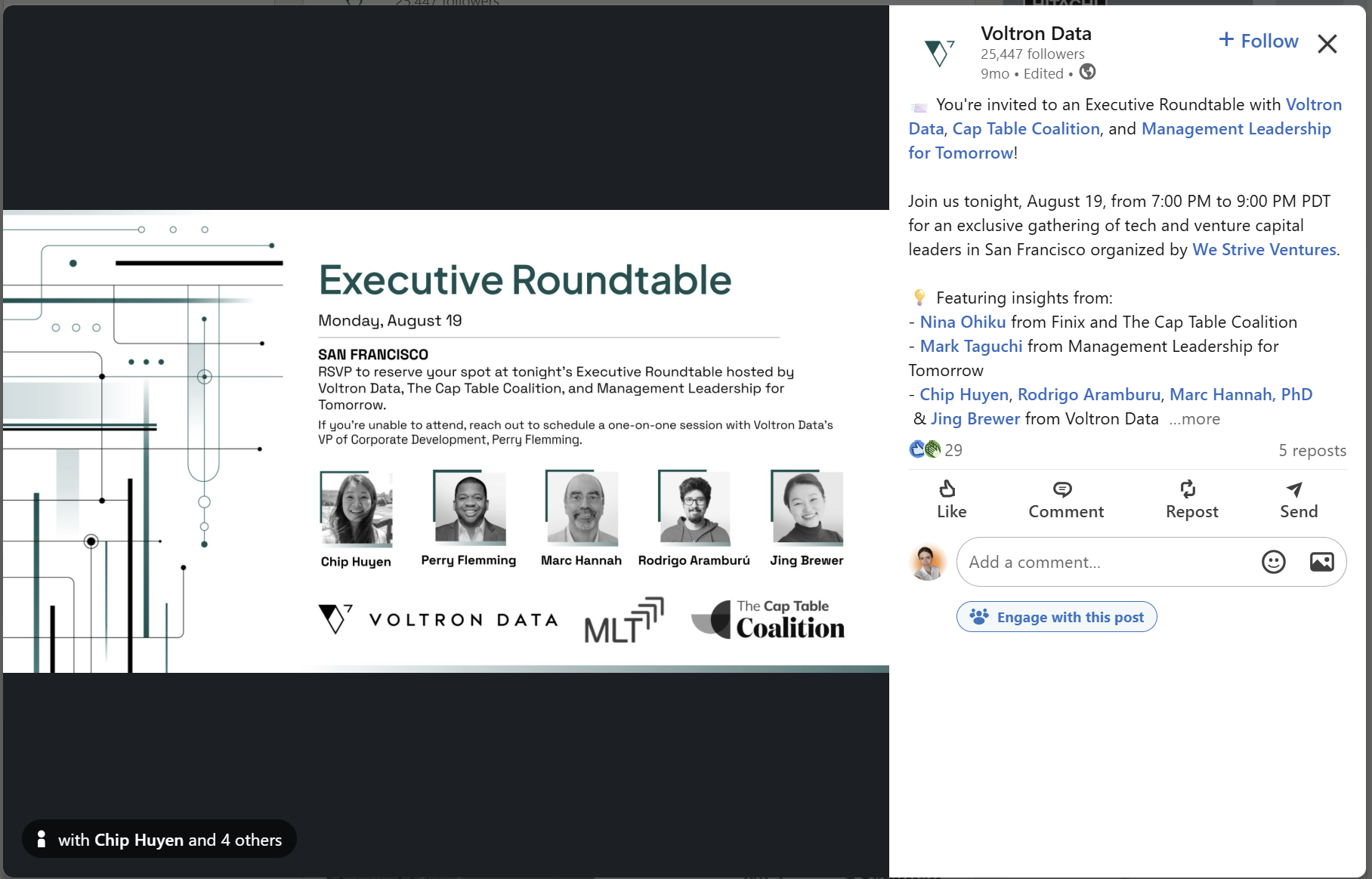
Task: Open Marc Hannah, PhD profile link
Action: click(x=1241, y=394)
